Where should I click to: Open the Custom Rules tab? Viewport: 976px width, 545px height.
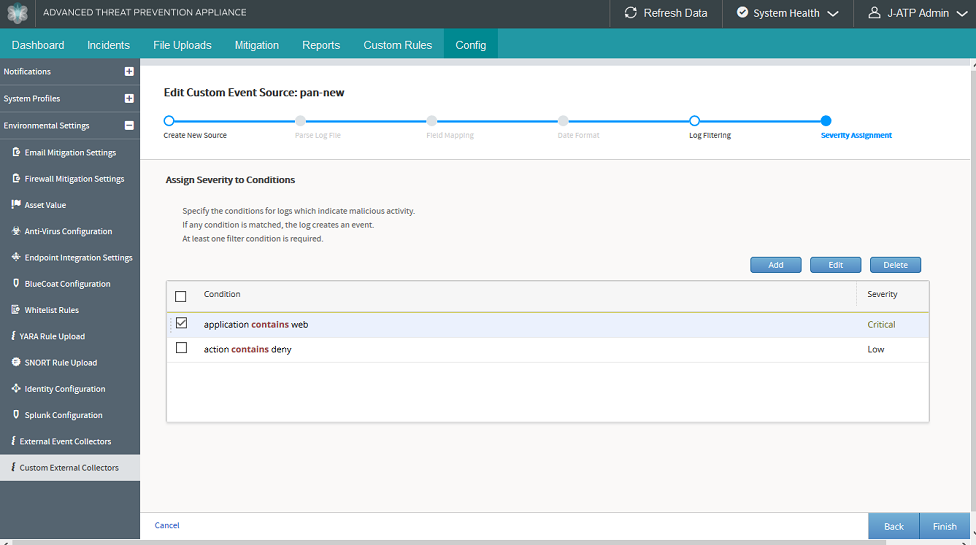[x=397, y=45]
